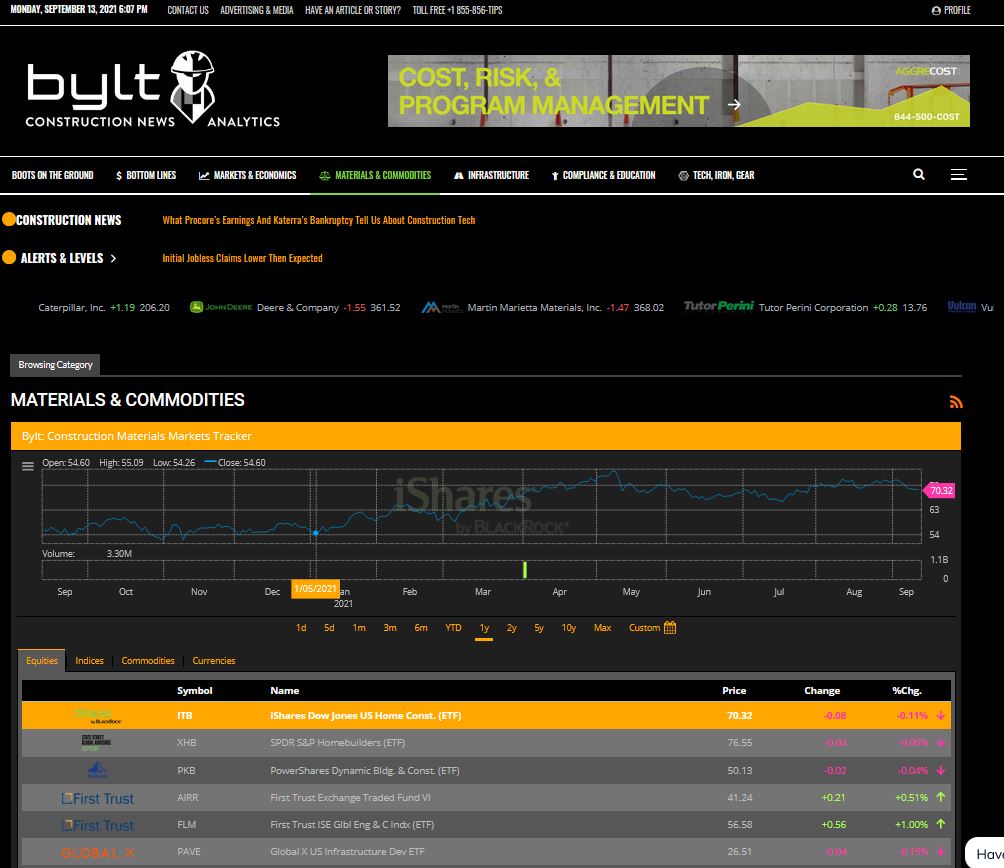1004x868 pixels.
Task: Click the RSS feed icon
Action: (x=956, y=401)
